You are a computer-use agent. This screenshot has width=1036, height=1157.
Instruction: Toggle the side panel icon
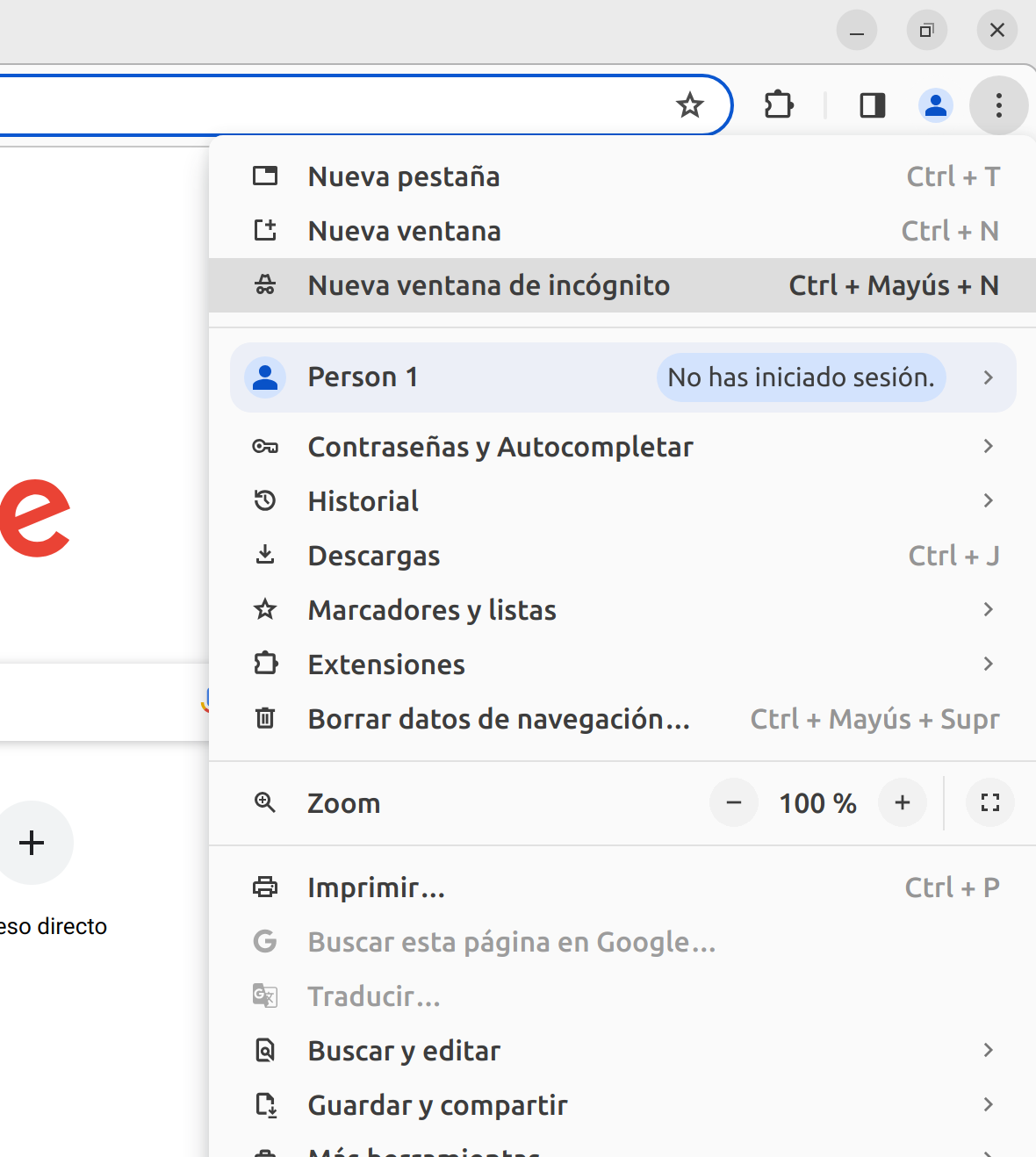click(x=872, y=105)
